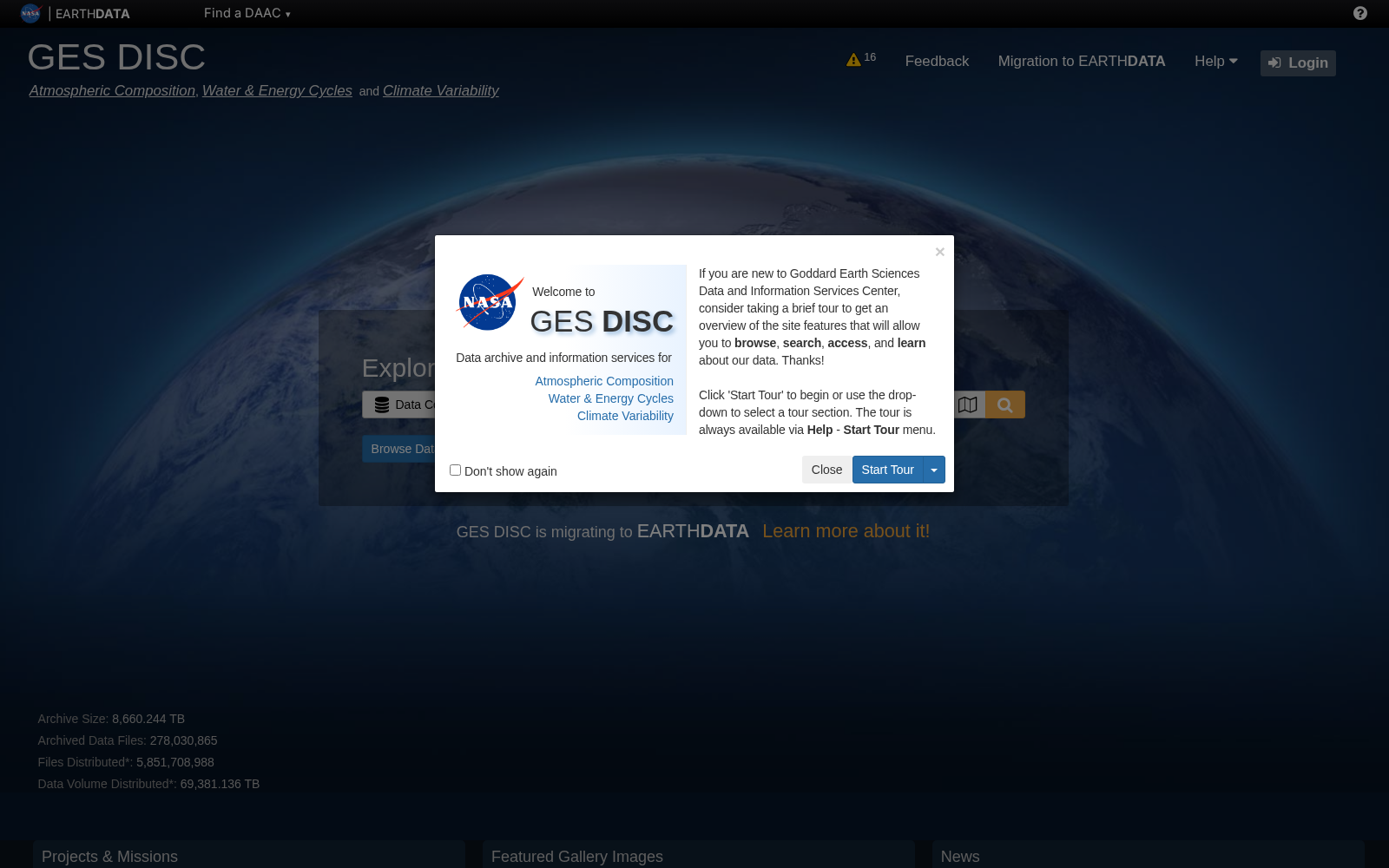Open the help question mark icon
The image size is (1389, 868).
pos(1360,13)
